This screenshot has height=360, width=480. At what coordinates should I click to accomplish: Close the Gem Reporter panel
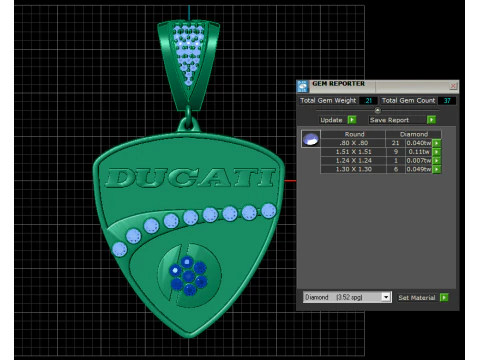(x=453, y=86)
